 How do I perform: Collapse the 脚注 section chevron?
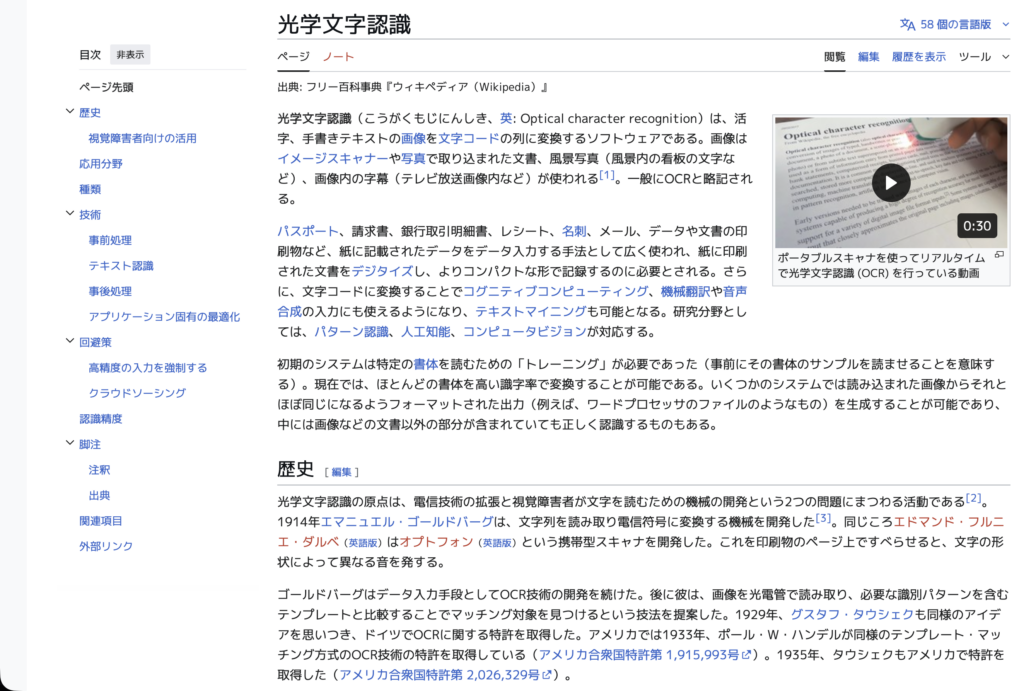(70, 444)
